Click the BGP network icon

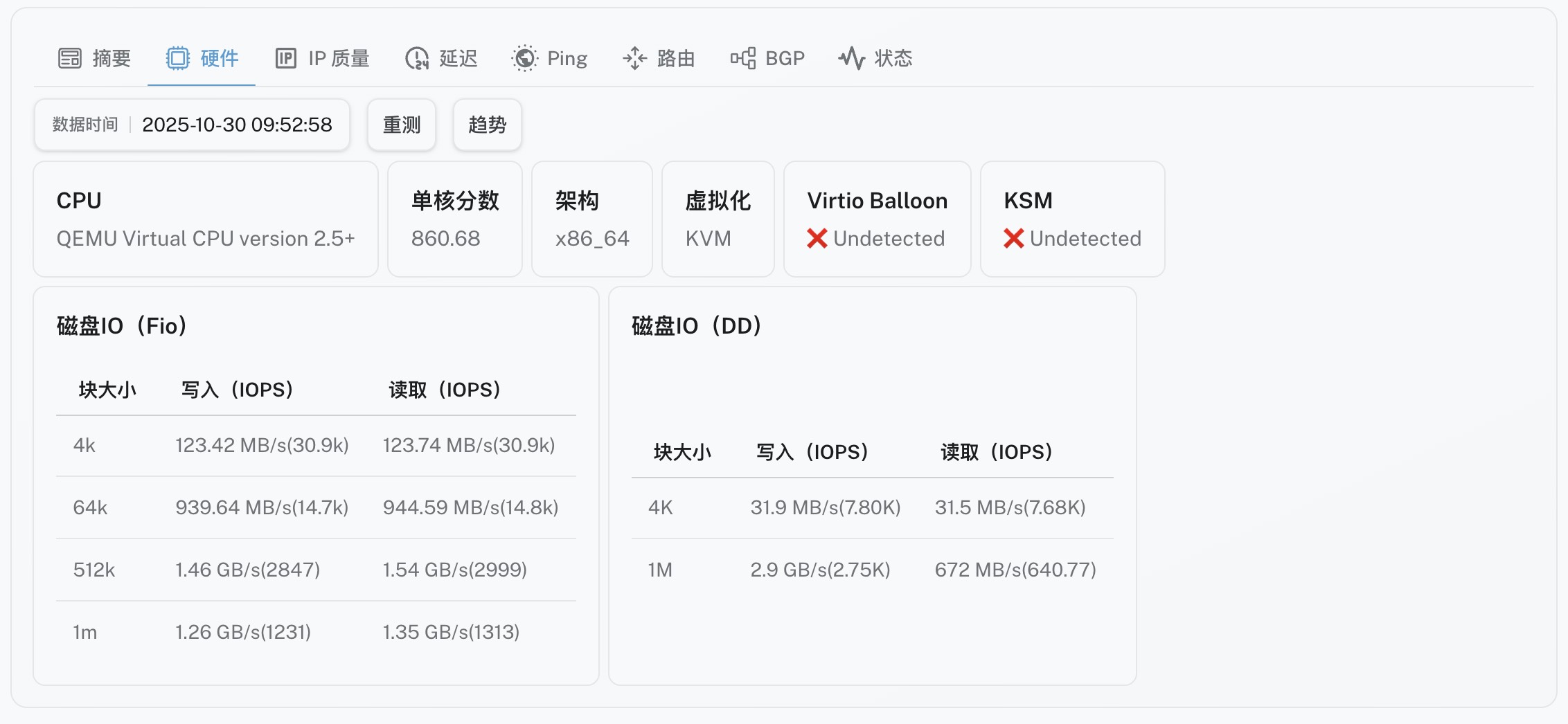(x=743, y=58)
